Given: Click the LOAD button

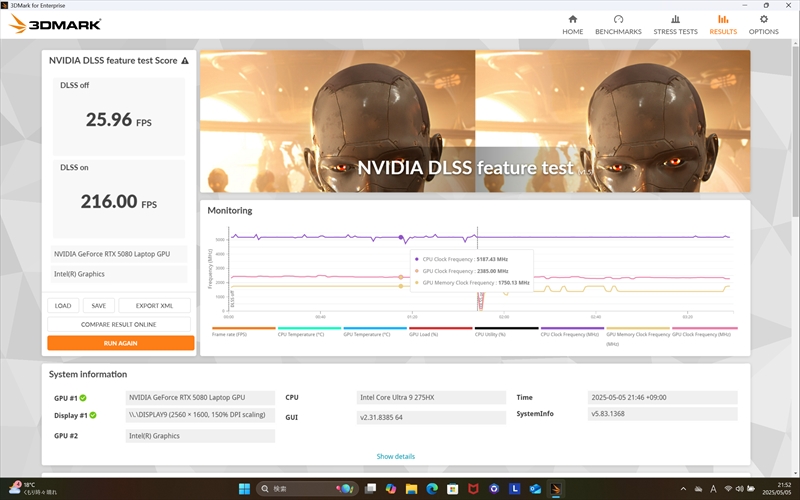Looking at the screenshot, I should 63,306.
